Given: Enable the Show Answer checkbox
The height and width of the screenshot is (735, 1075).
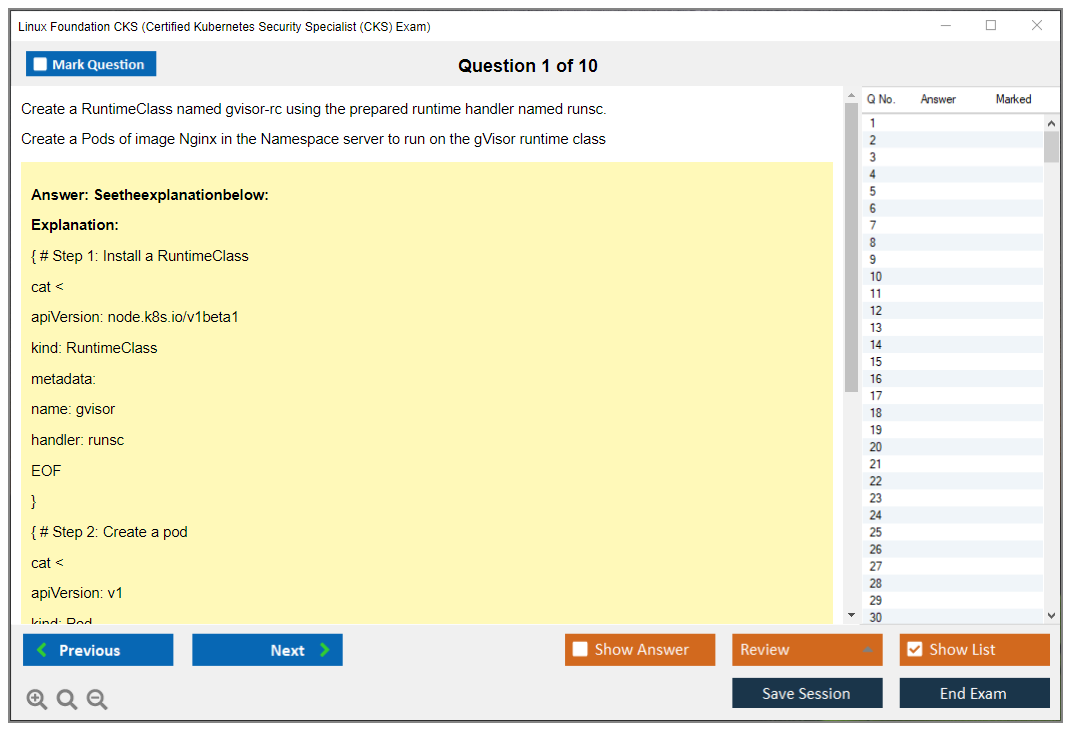Looking at the screenshot, I should (580, 650).
